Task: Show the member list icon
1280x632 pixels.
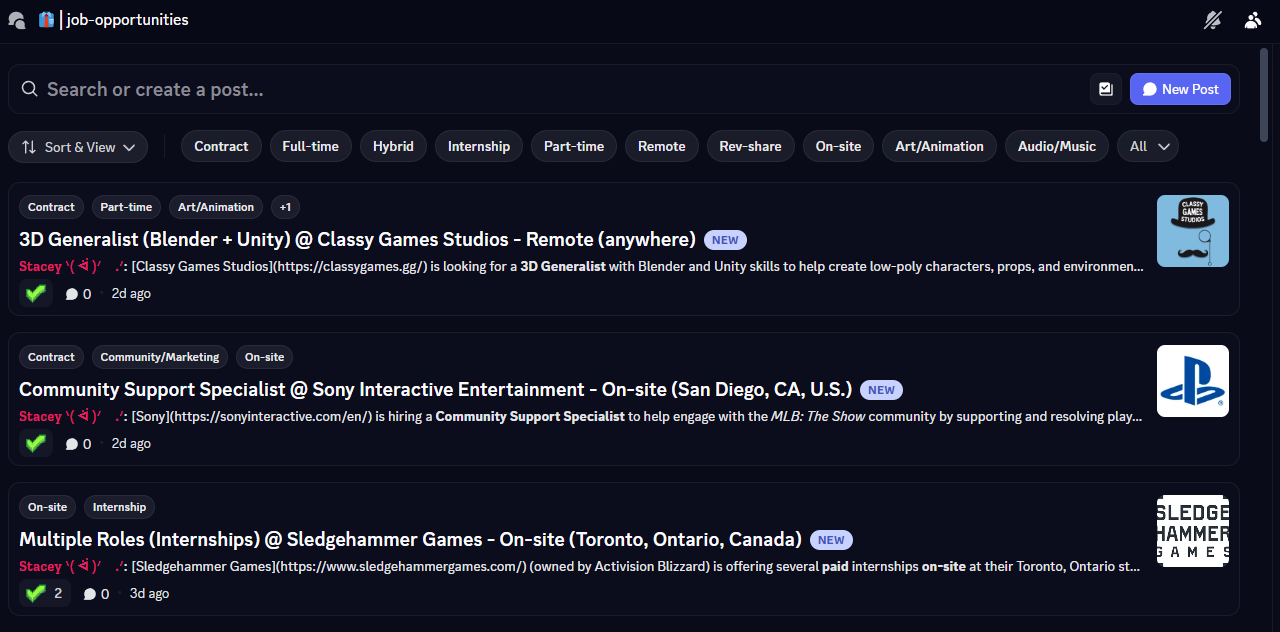Action: (x=1253, y=20)
